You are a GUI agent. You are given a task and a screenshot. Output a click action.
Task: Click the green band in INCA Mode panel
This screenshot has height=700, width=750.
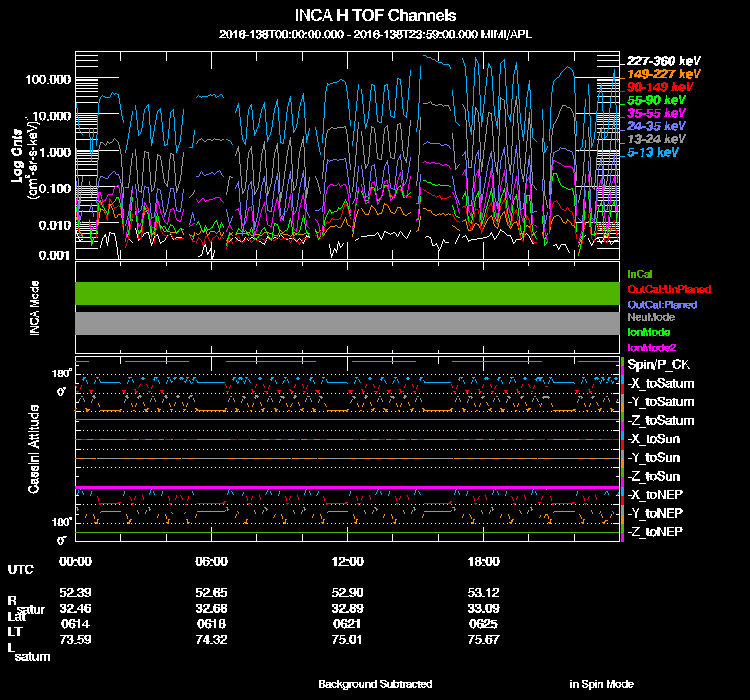(347, 293)
